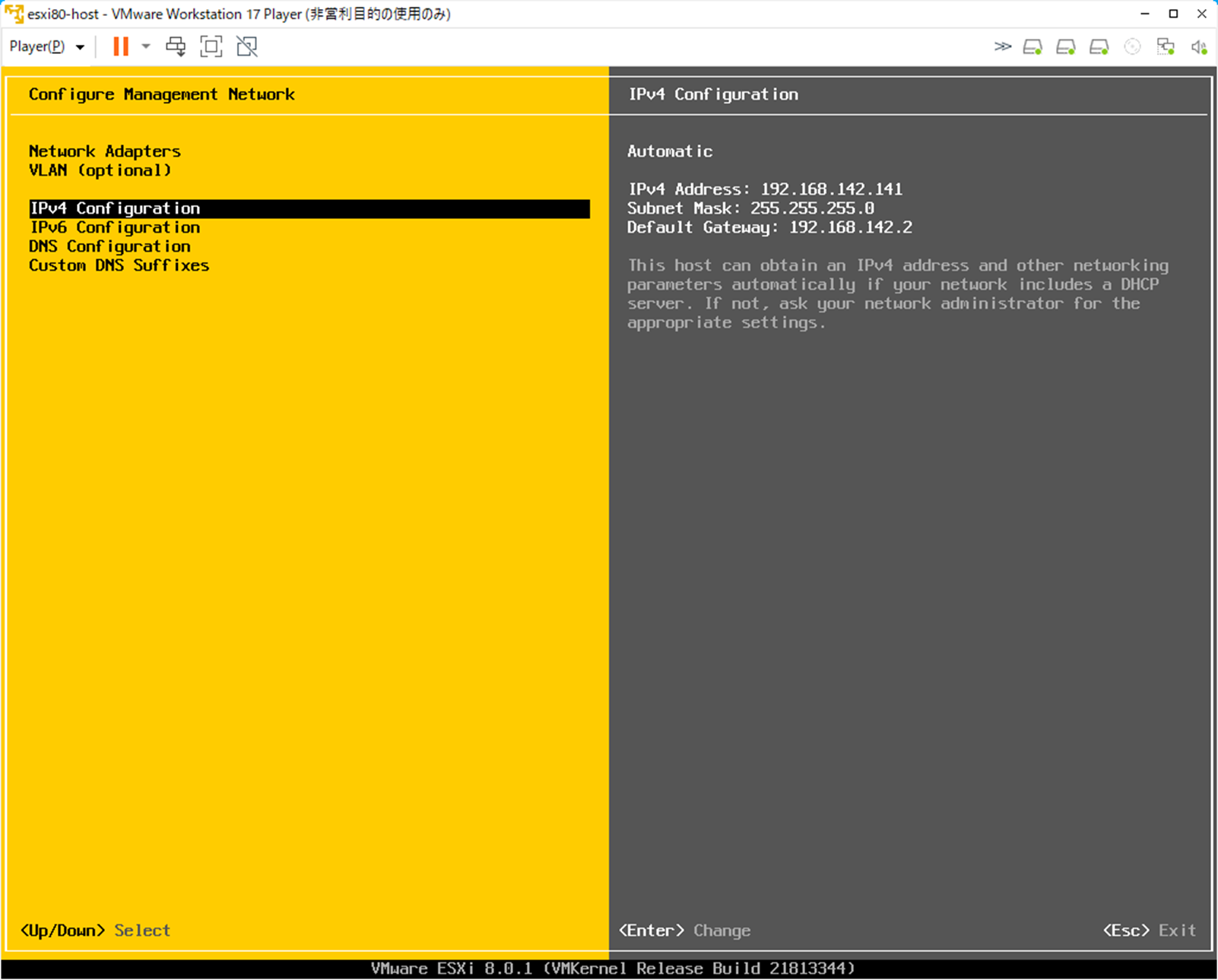Click the 'Configure Management Network' heading
1218x980 pixels.
click(x=162, y=94)
